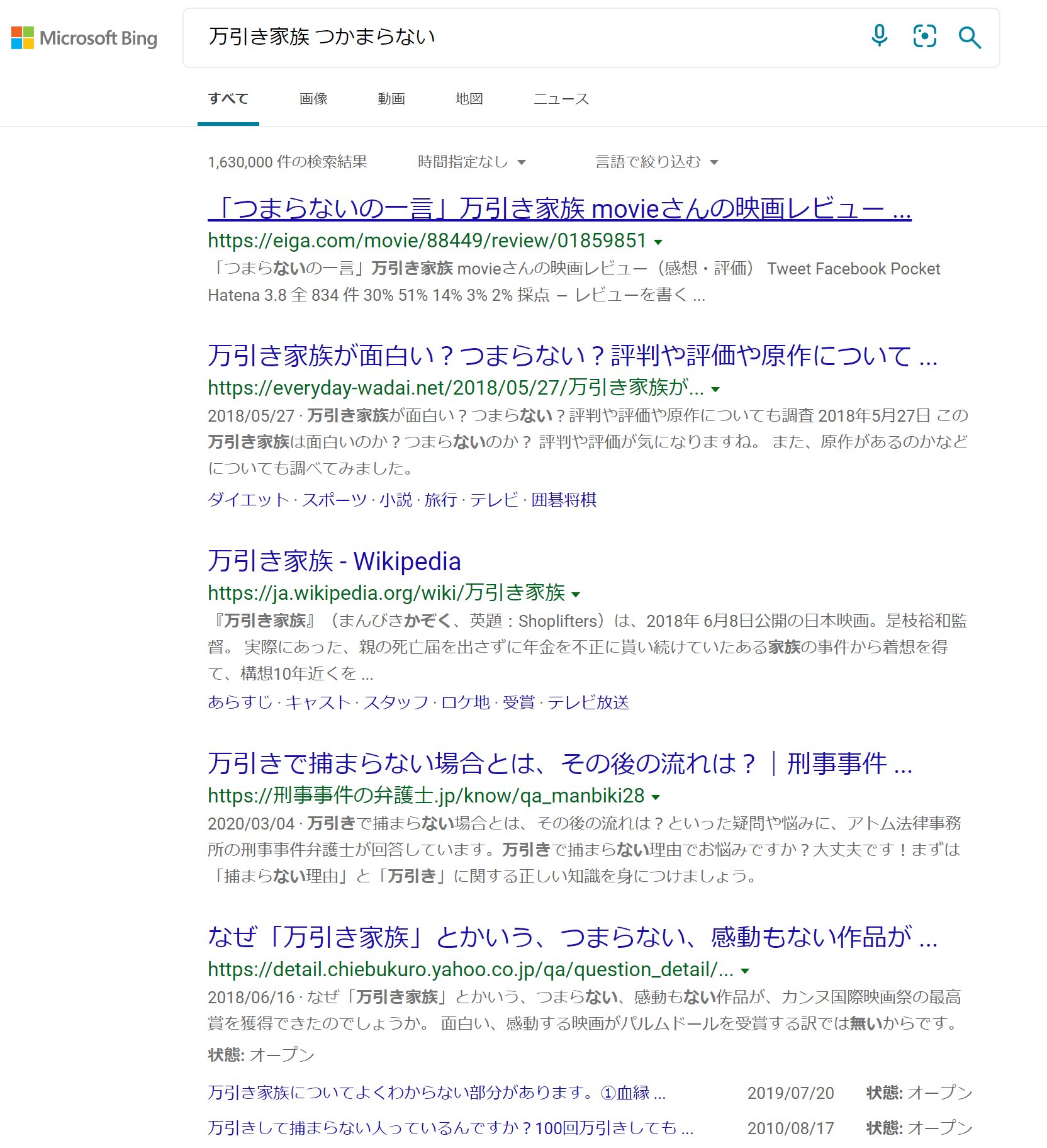Viewport: 1047px width, 1148px height.
Task: Open the 小説 sitelink
Action: pyautogui.click(x=396, y=500)
